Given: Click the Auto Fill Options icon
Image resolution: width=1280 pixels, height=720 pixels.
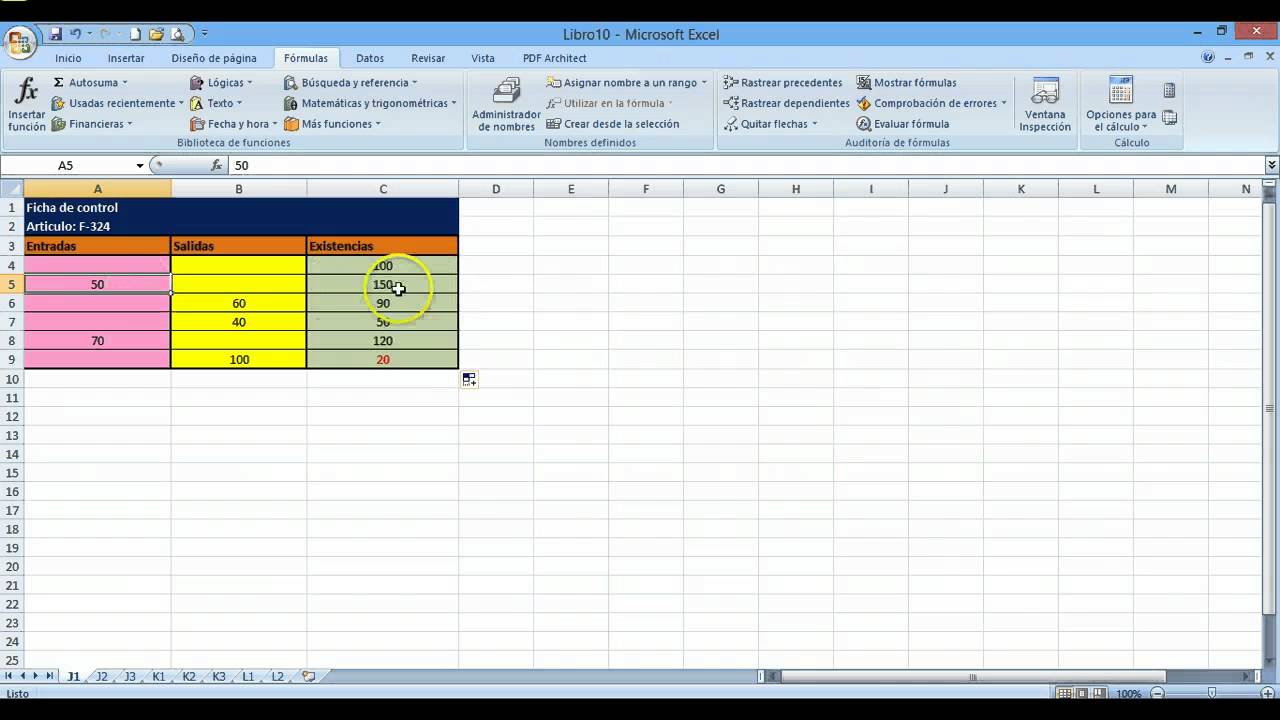Looking at the screenshot, I should (469, 379).
